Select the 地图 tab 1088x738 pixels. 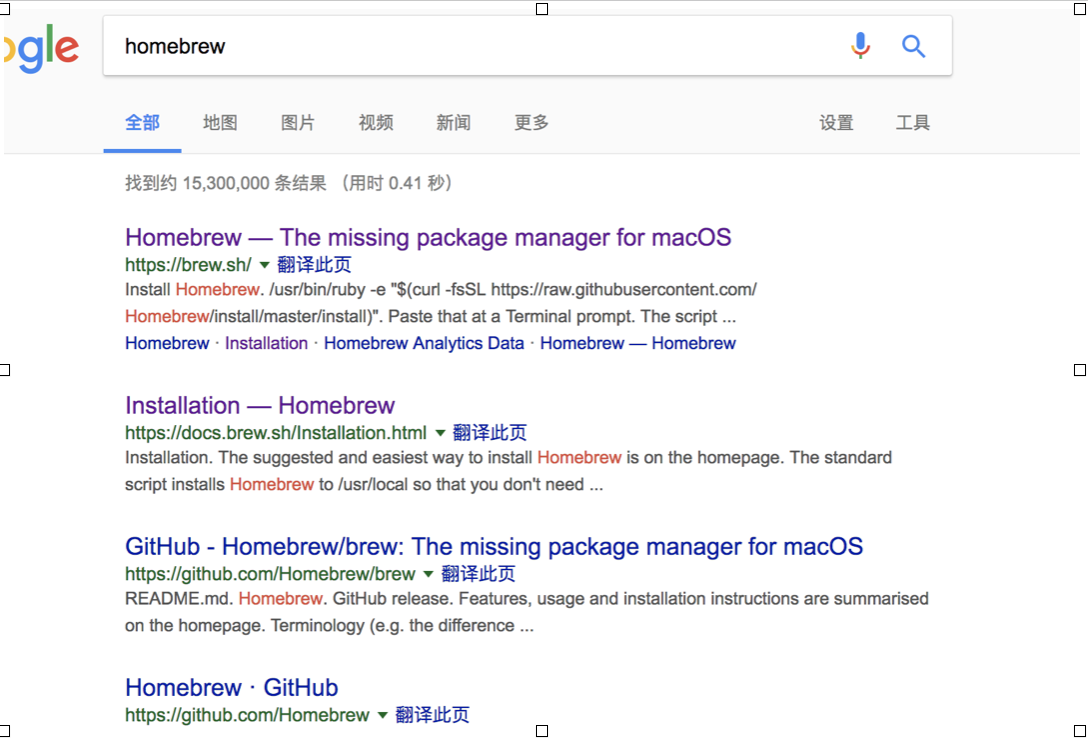tap(220, 123)
